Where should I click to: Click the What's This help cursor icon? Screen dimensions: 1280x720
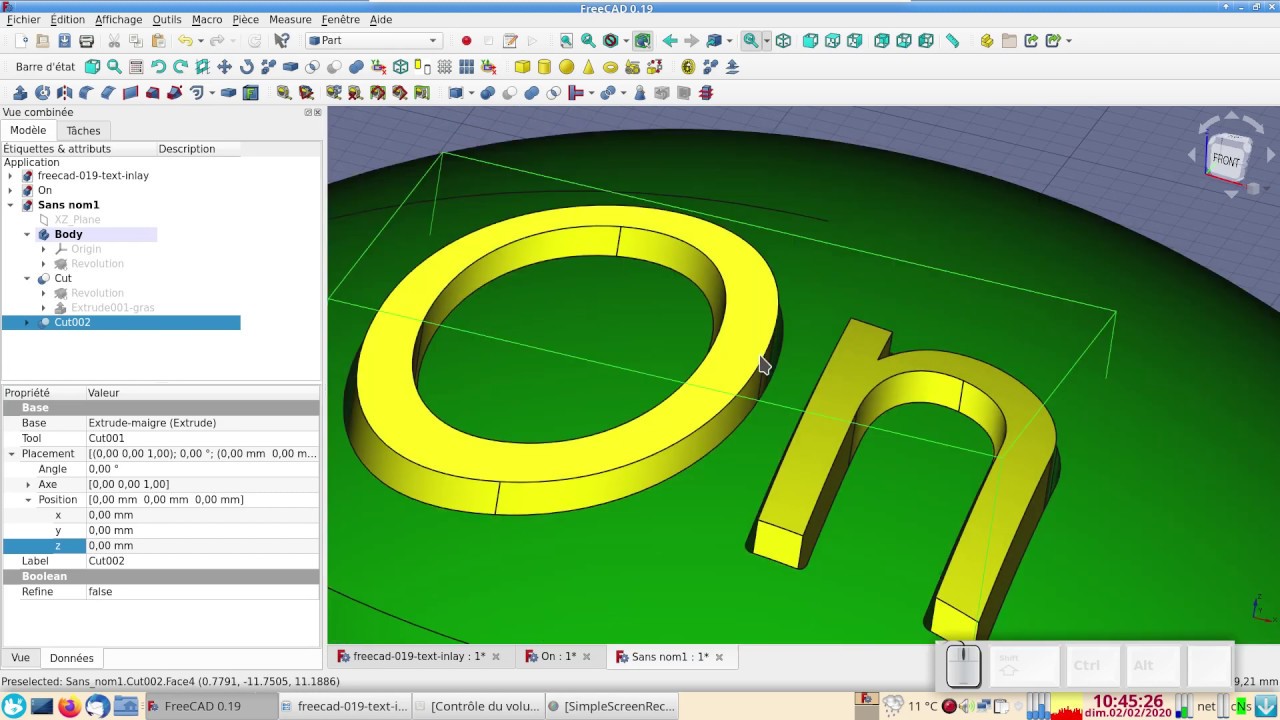[282, 41]
